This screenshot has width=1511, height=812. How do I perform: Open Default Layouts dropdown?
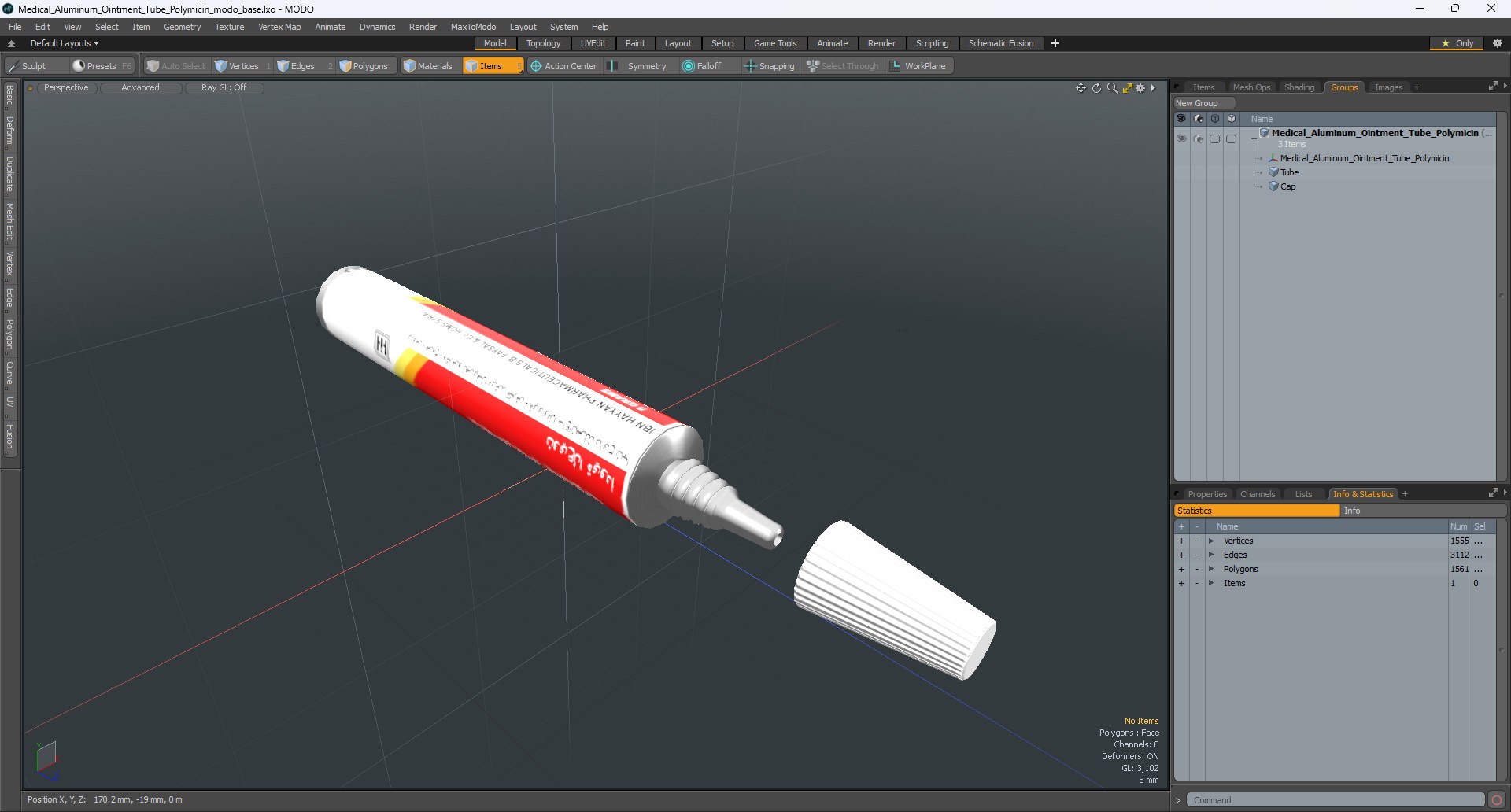65,43
